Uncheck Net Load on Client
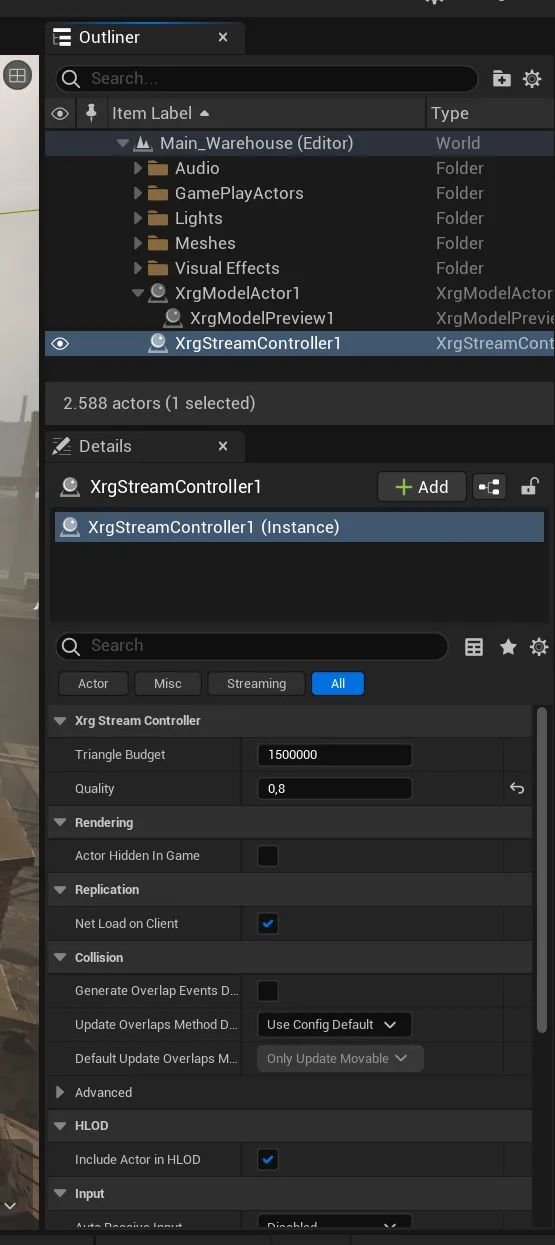Image resolution: width=555 pixels, height=1245 pixels. pyautogui.click(x=268, y=924)
